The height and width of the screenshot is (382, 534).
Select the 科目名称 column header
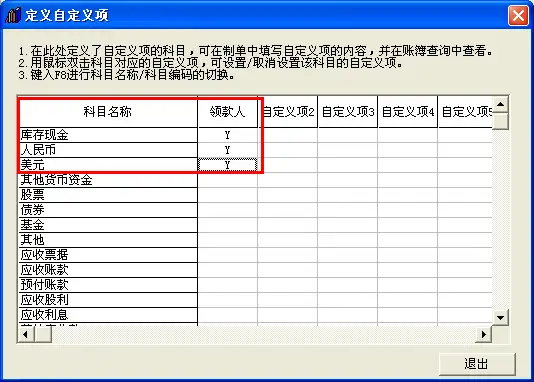click(x=108, y=112)
